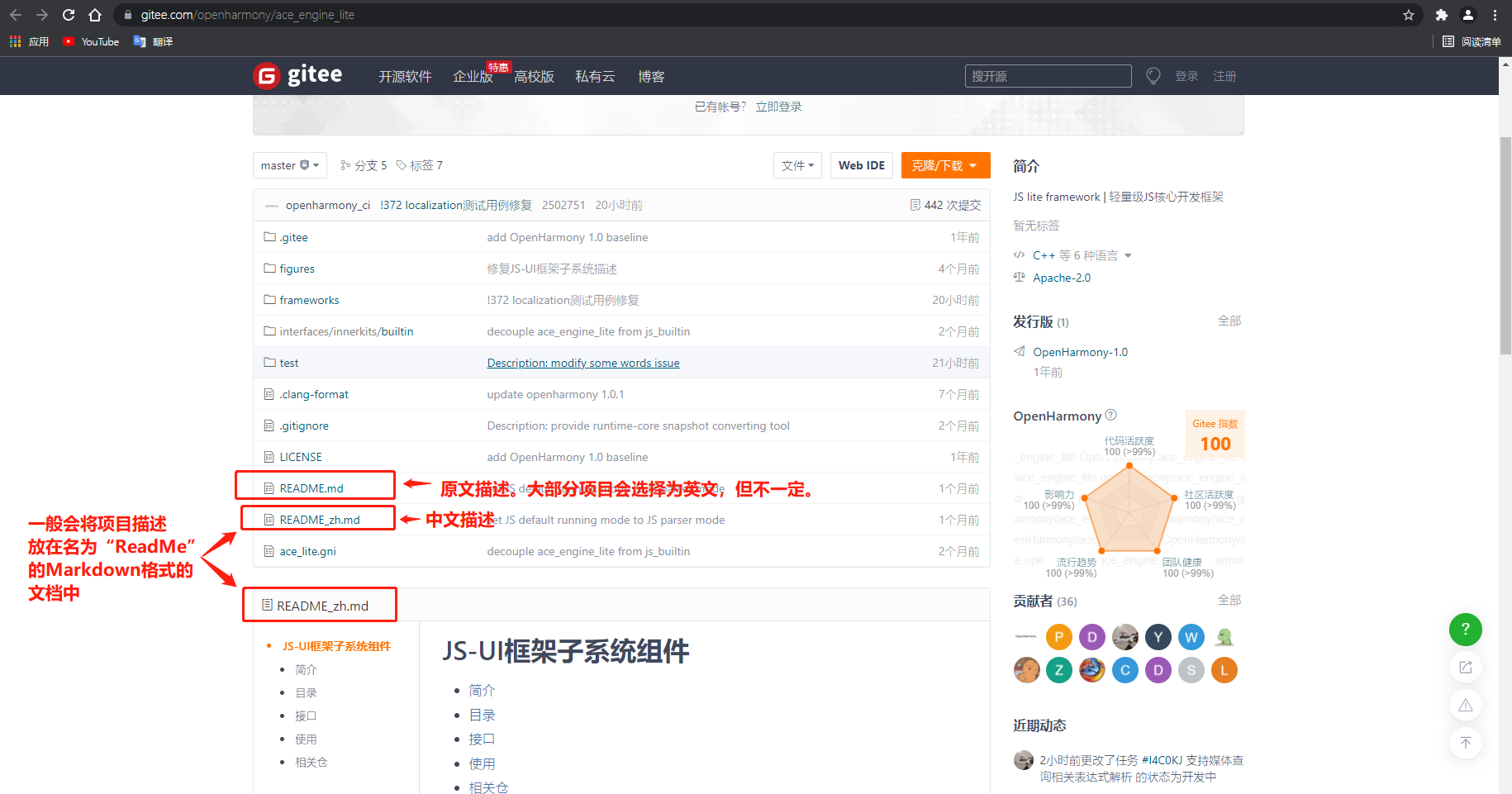The width and height of the screenshot is (1512, 794).
Task: Click 立即登录 link
Action: tap(778, 107)
